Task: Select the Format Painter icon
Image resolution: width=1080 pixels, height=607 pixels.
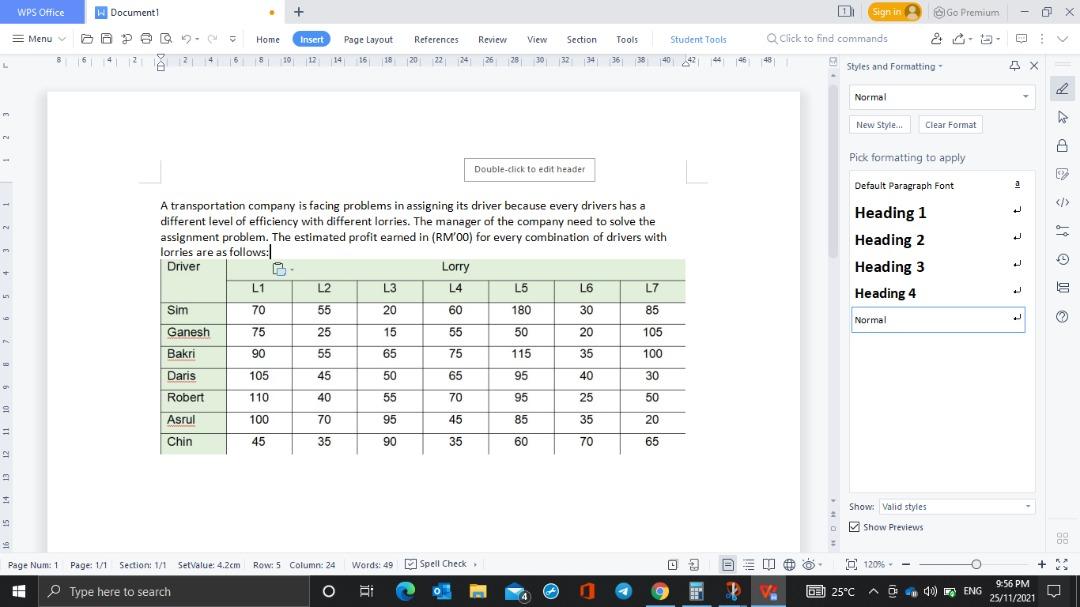Action: pos(128,39)
